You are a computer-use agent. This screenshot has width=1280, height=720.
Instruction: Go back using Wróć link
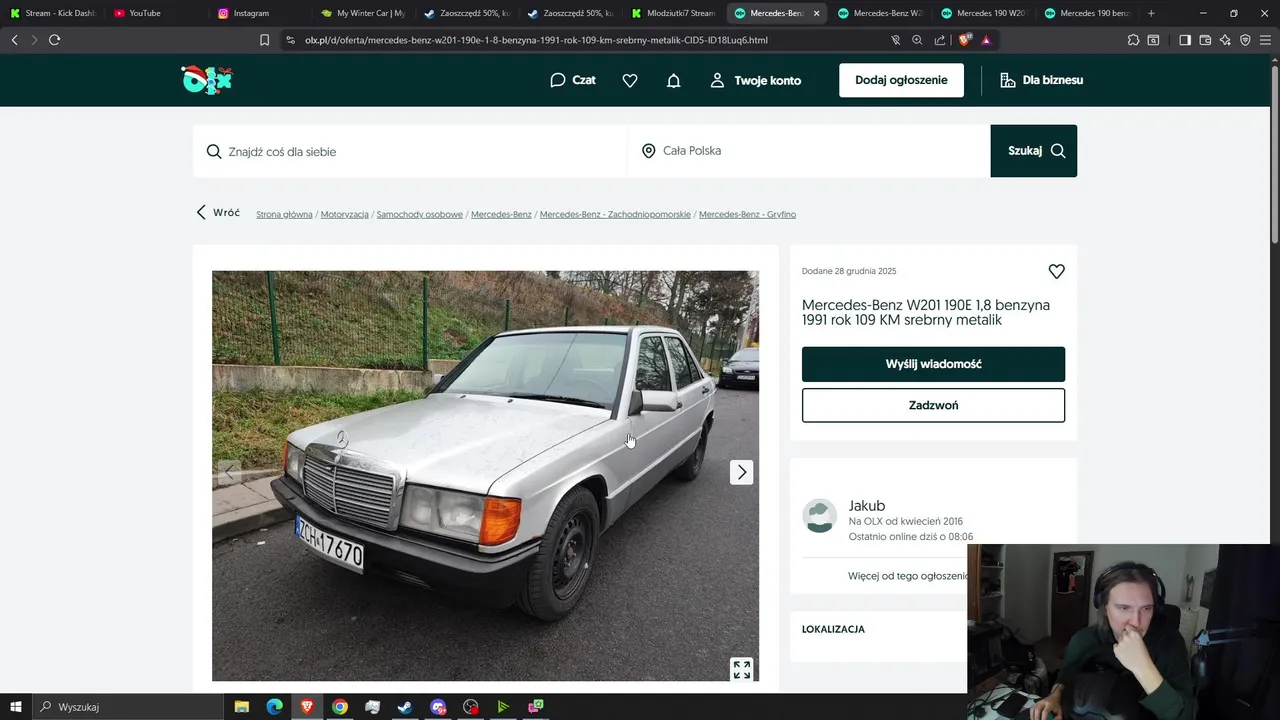218,213
